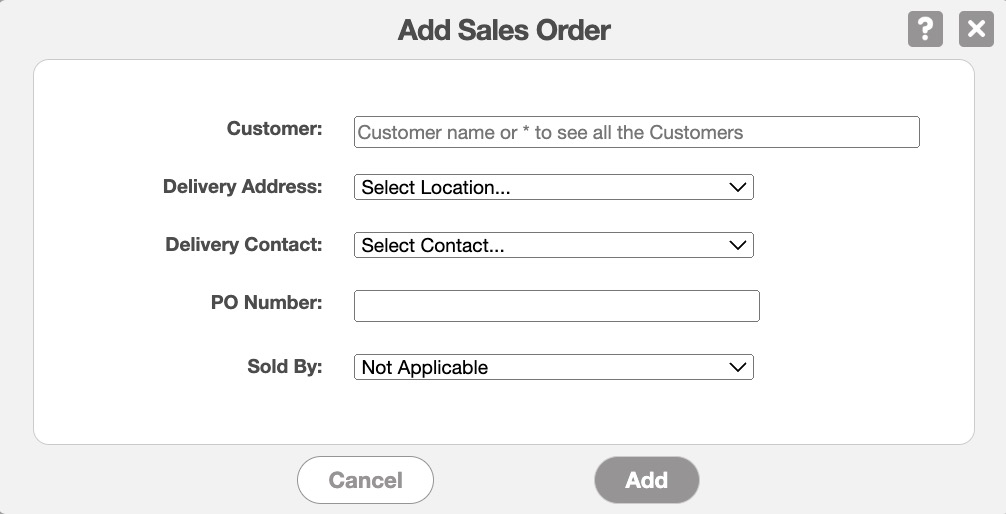This screenshot has width=1006, height=514.
Task: Click the "Customer:" field label
Action: pos(274,128)
